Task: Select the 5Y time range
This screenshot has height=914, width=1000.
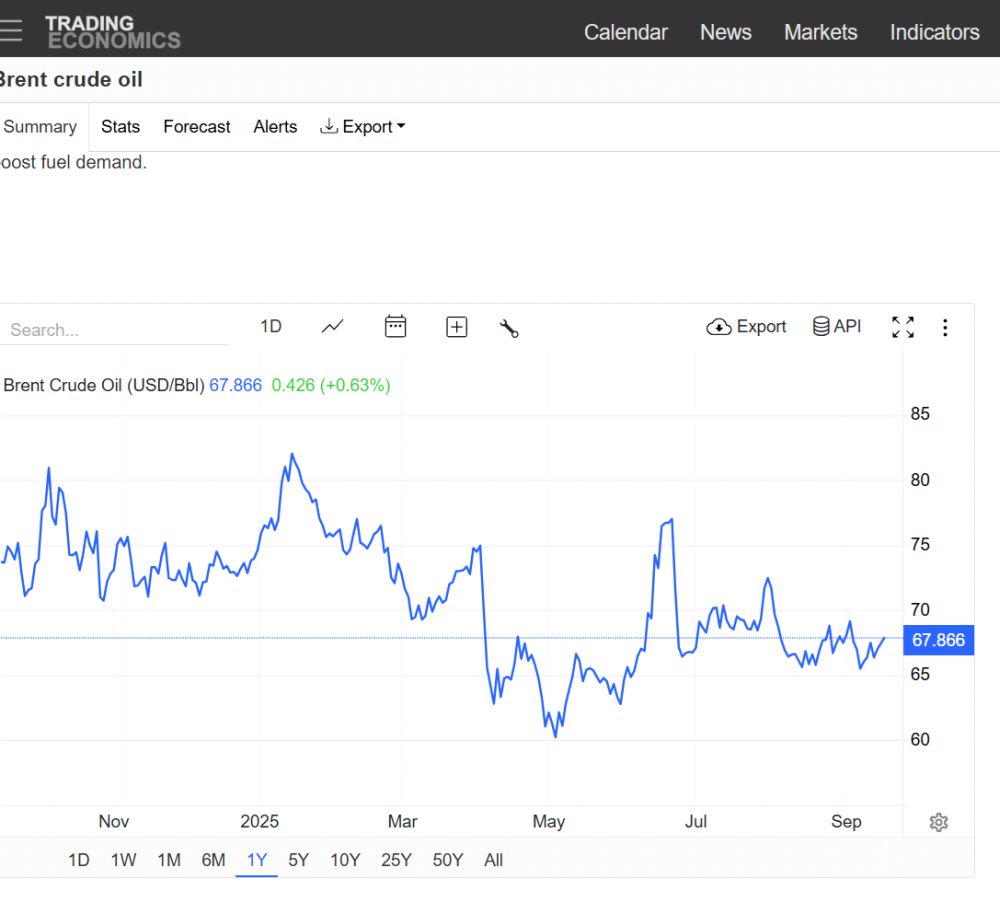Action: point(298,860)
